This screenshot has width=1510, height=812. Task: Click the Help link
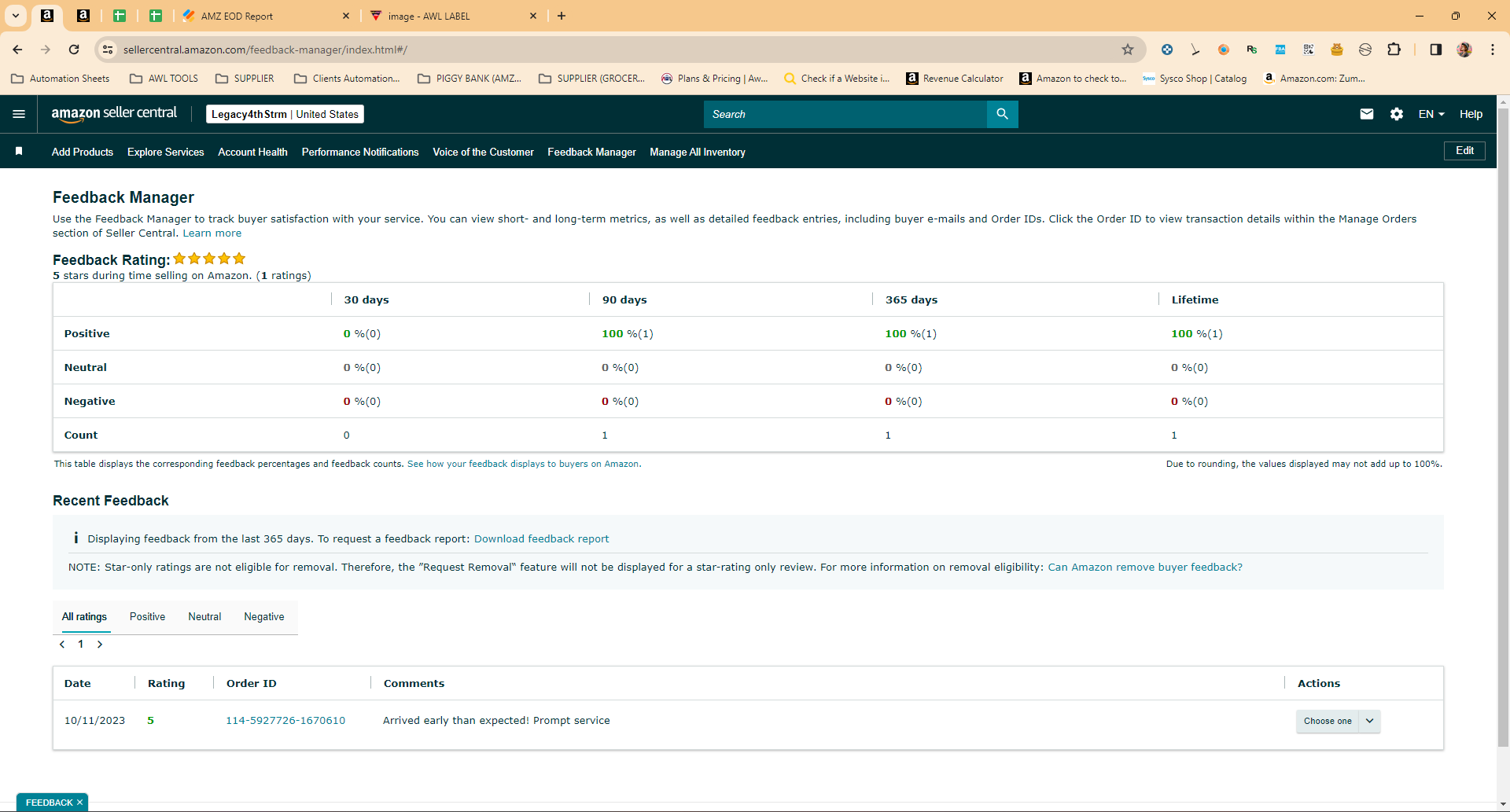click(1471, 114)
